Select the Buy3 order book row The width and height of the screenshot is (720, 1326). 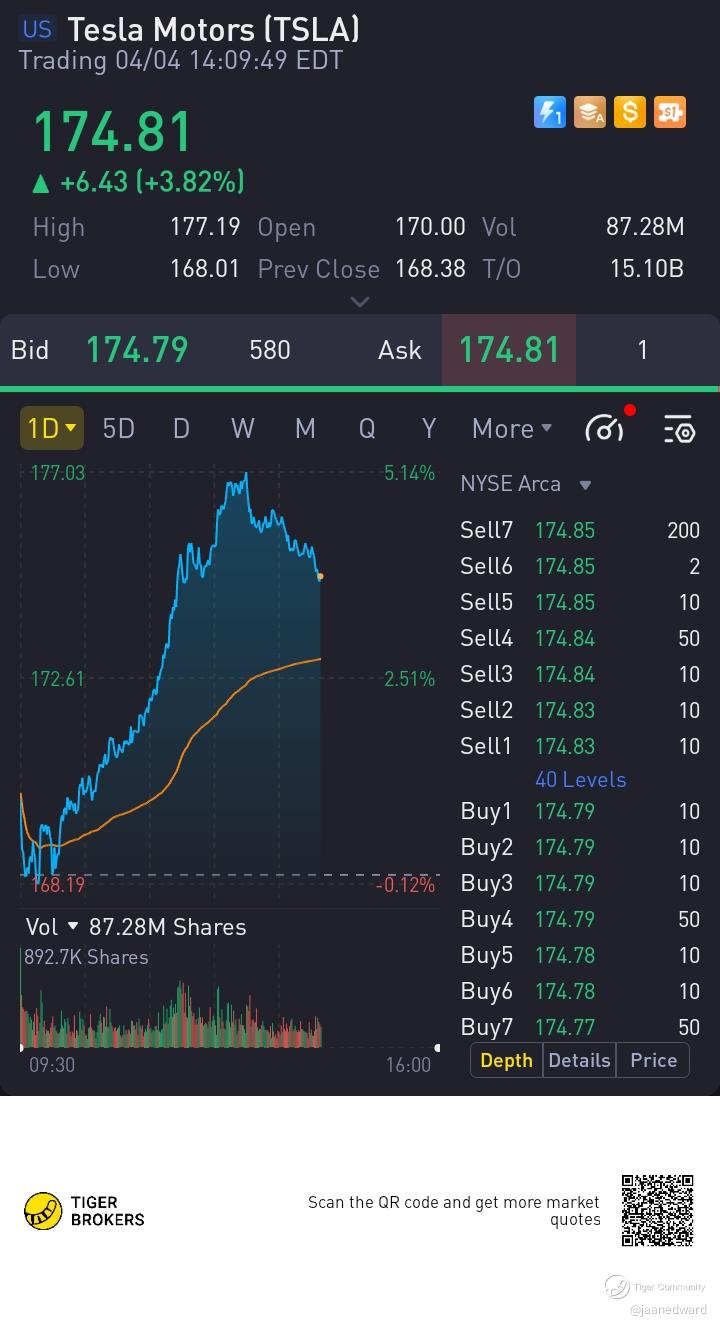(x=580, y=883)
